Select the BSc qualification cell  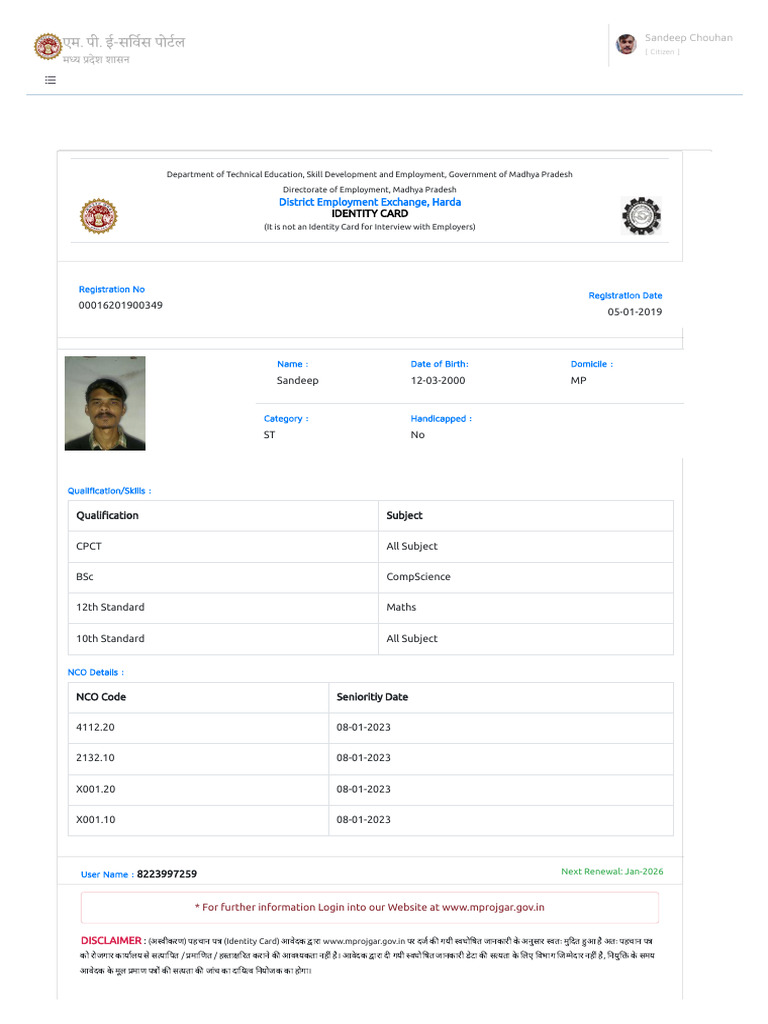pos(223,577)
